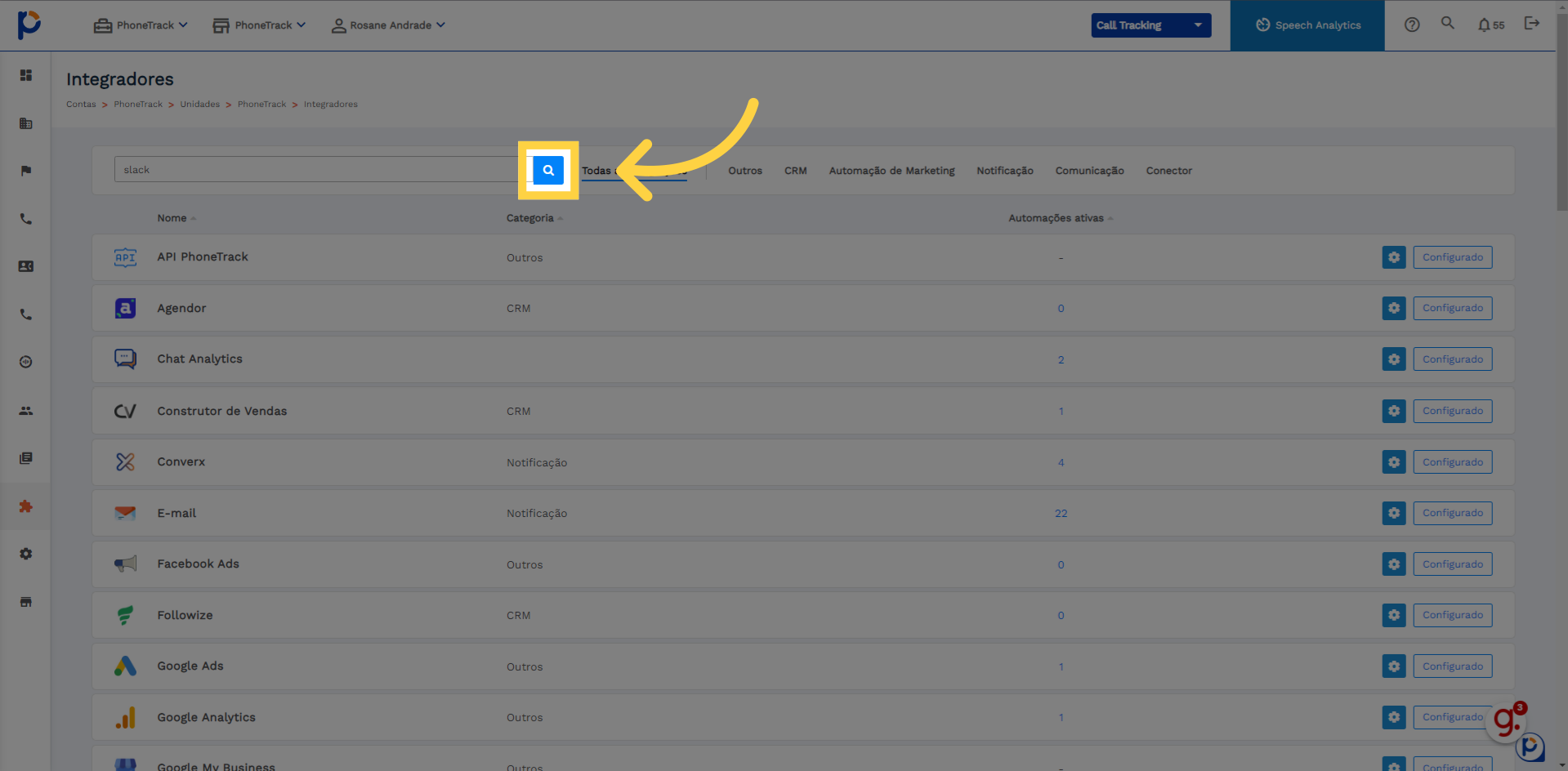Open gear settings for Converx
The image size is (1568, 771).
pos(1394,462)
